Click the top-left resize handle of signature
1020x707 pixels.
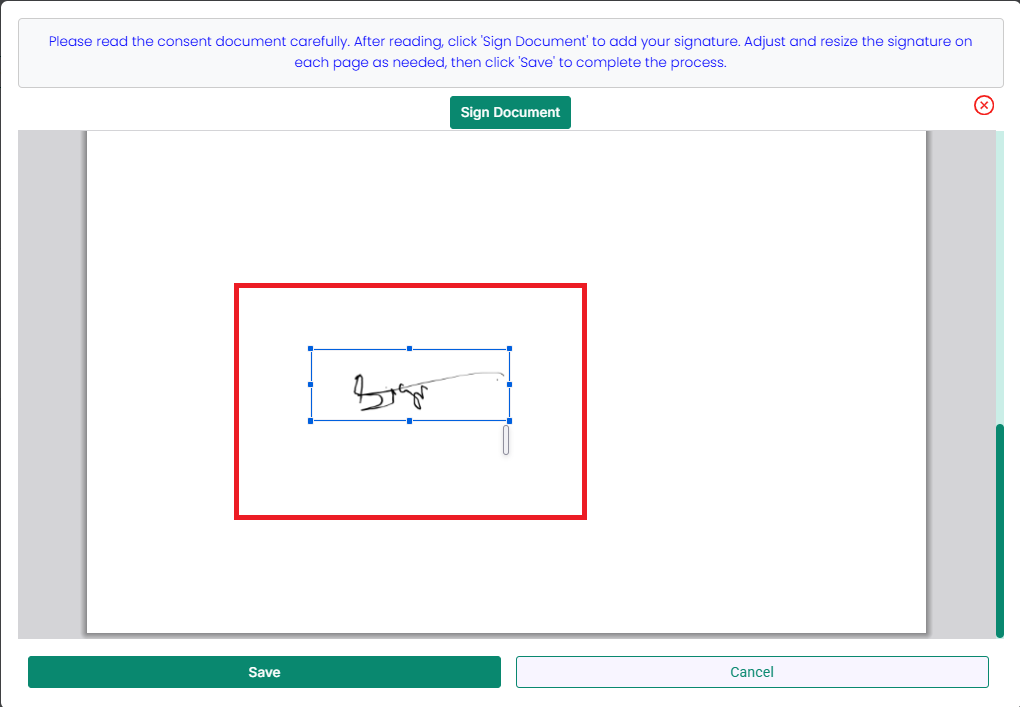311,349
